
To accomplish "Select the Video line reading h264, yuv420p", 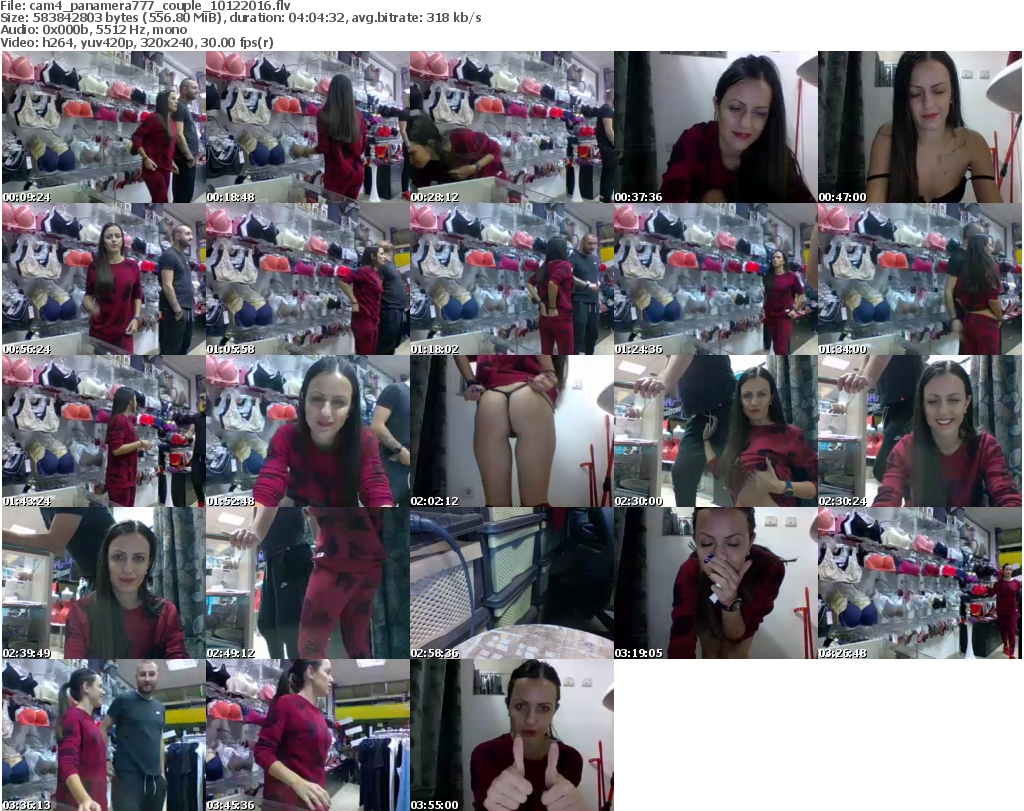I will click(136, 42).
